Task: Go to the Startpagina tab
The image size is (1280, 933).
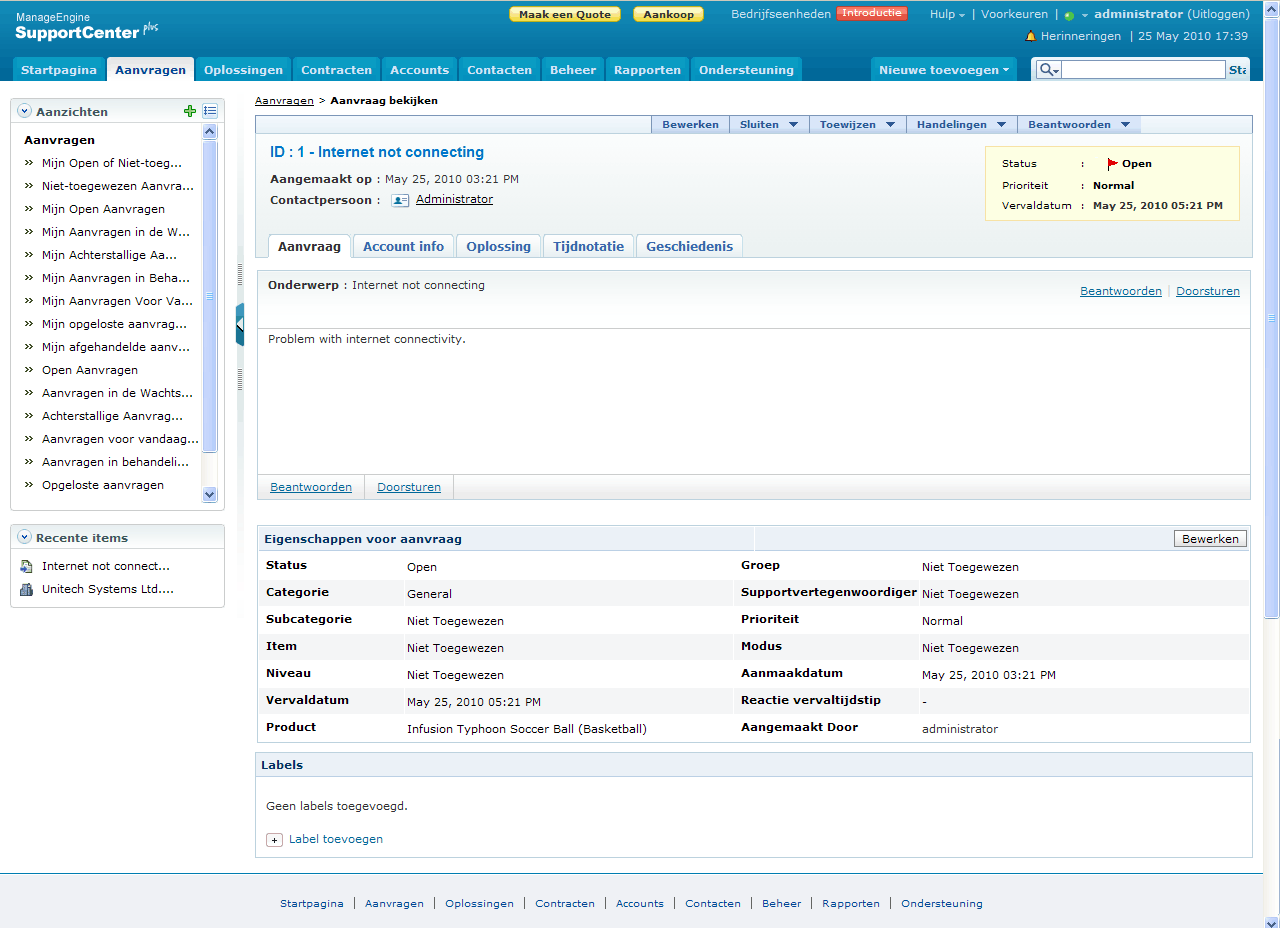Action: (59, 70)
